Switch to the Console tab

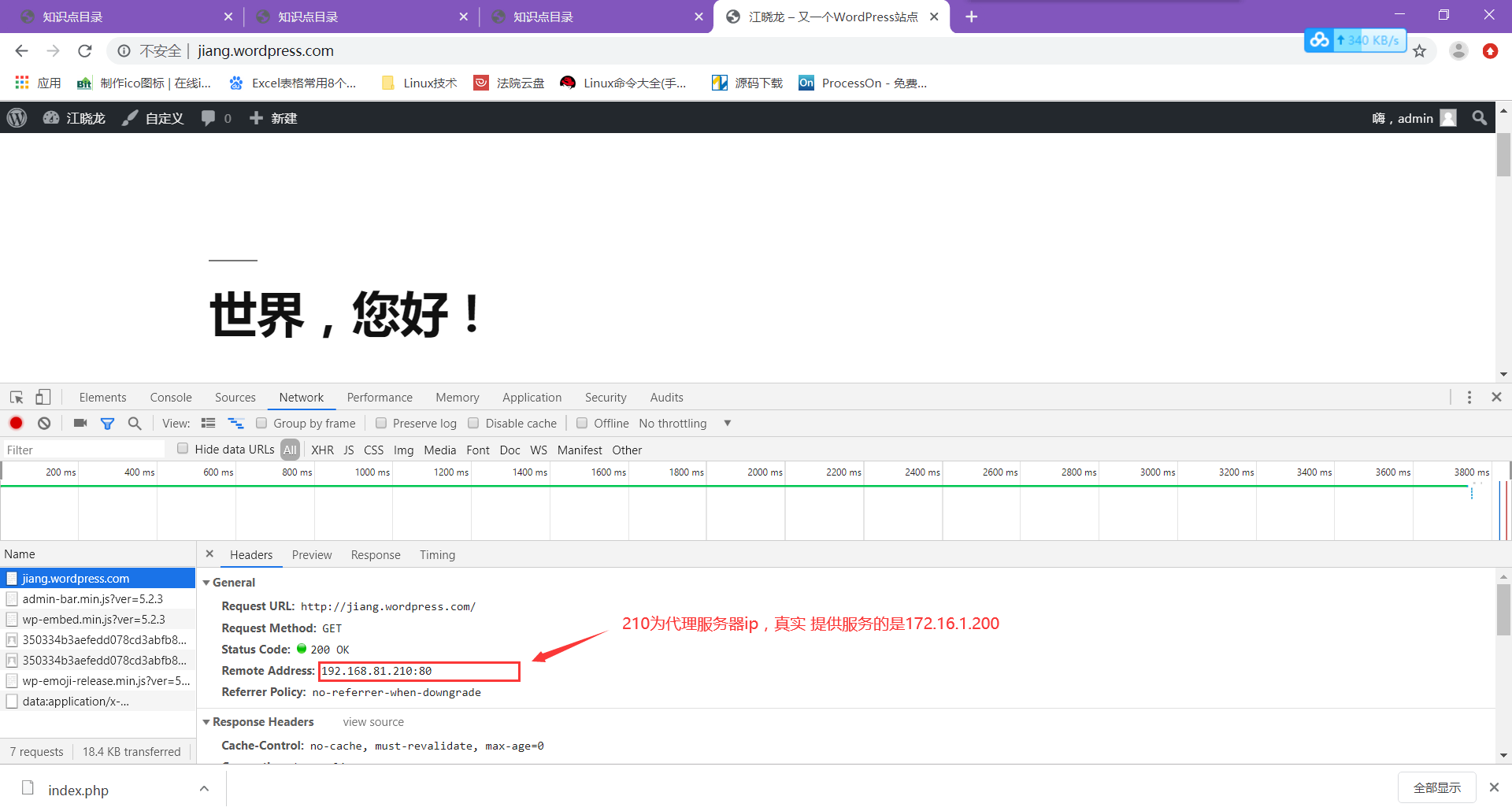click(x=170, y=397)
